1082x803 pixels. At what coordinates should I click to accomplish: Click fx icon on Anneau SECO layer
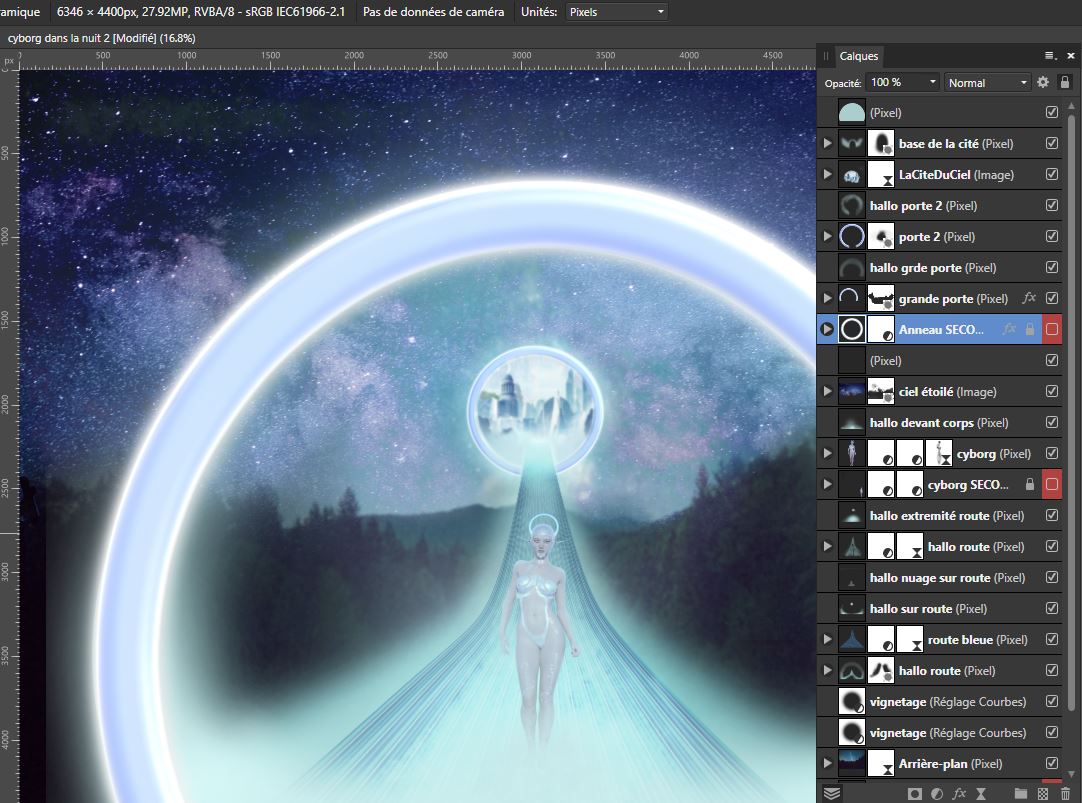pos(1010,329)
